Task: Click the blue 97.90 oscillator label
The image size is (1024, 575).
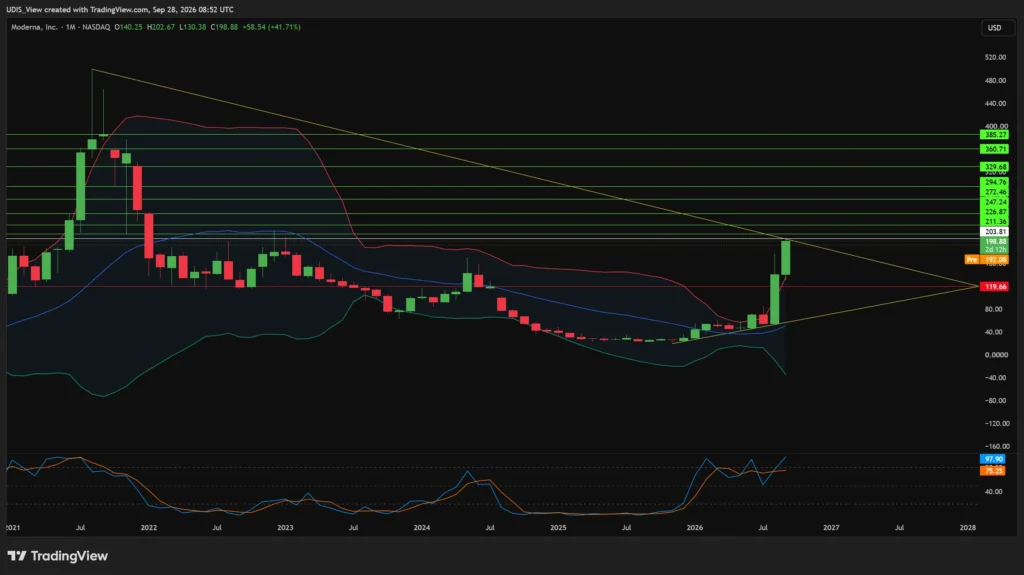Action: [993, 459]
